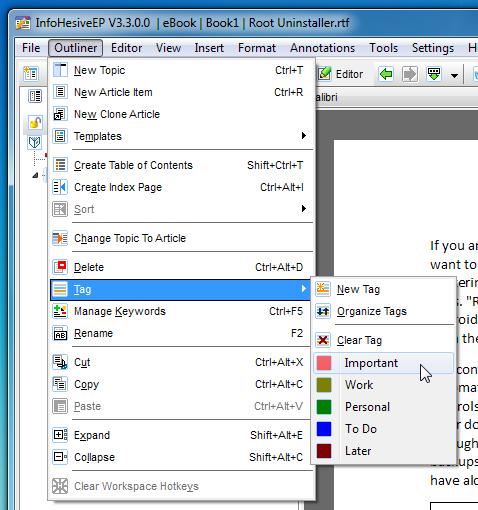The height and width of the screenshot is (510, 478).
Task: Select the Work olive tag swatch
Action: [324, 385]
